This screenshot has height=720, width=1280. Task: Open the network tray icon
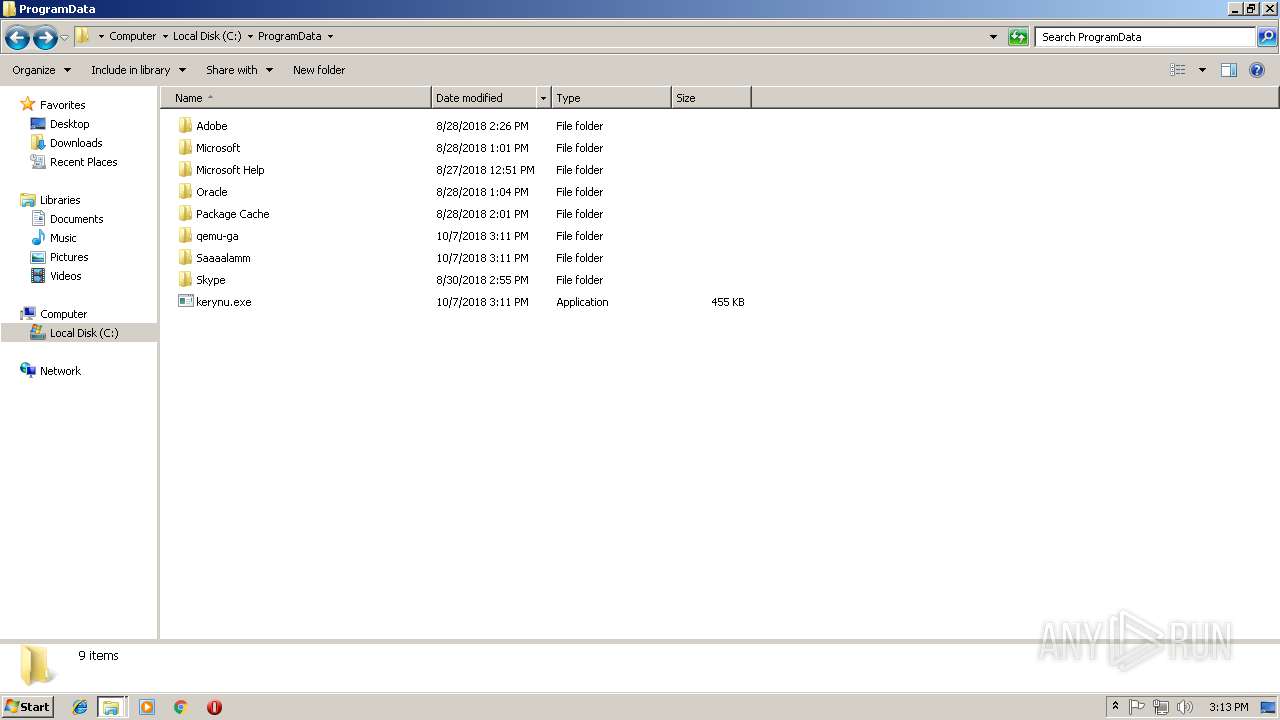click(x=1161, y=707)
